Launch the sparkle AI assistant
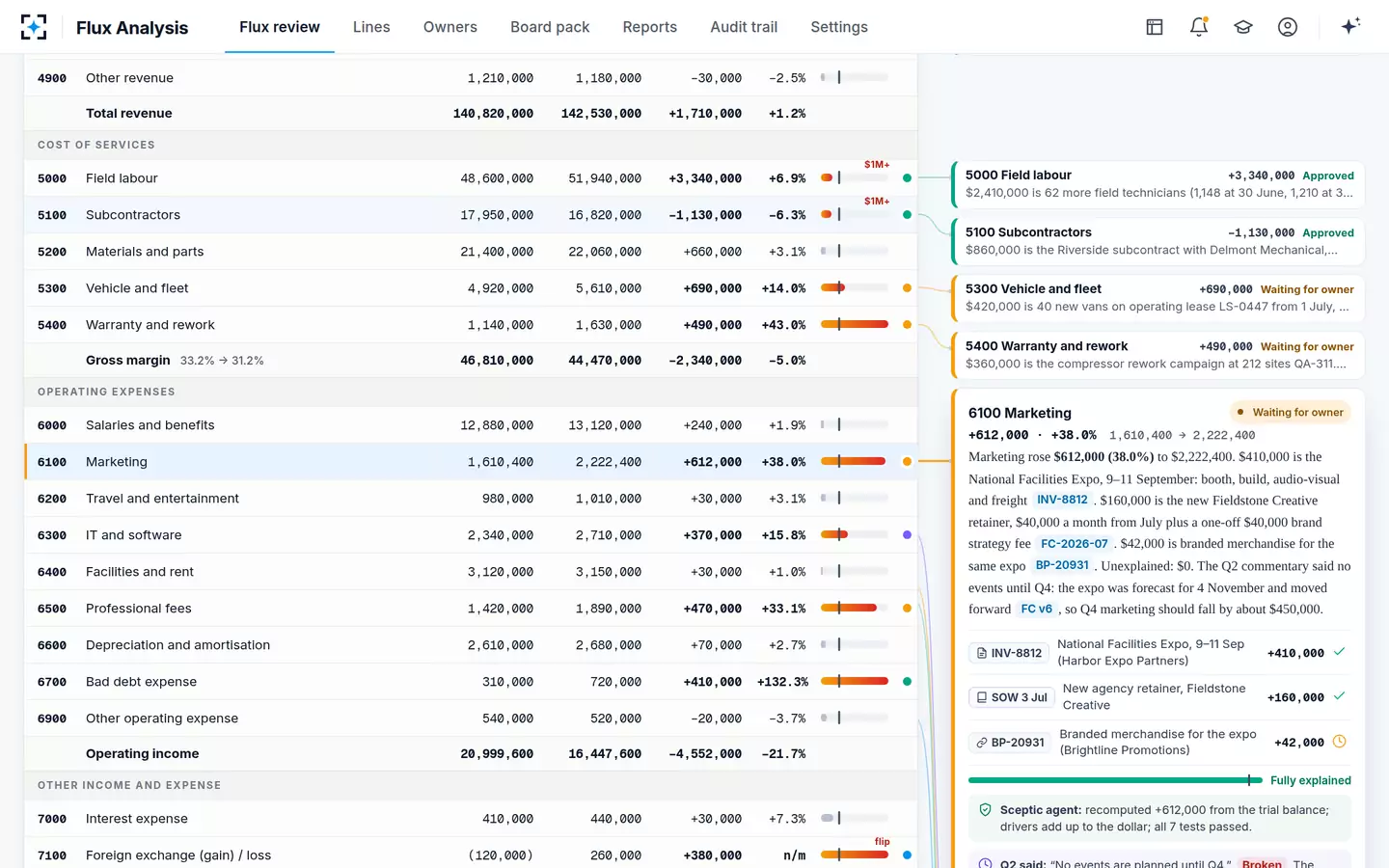The width and height of the screenshot is (1389, 868). point(1350,26)
